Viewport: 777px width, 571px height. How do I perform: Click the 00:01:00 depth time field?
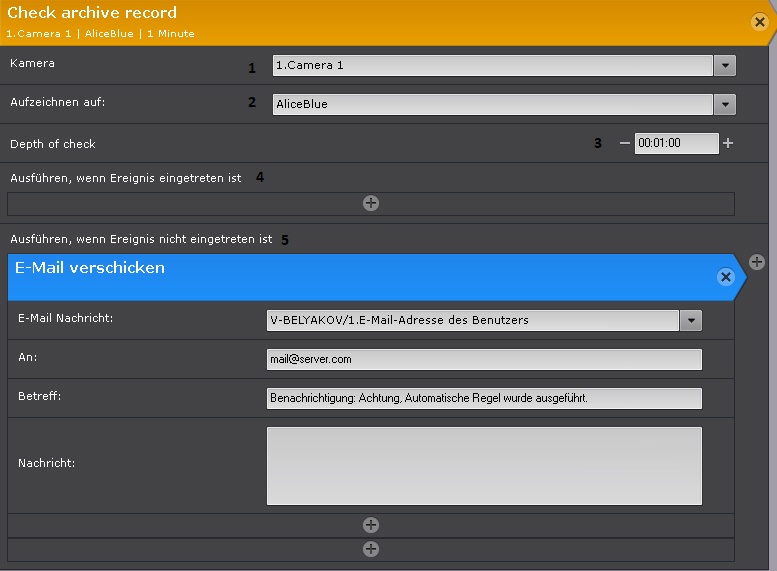click(x=675, y=143)
